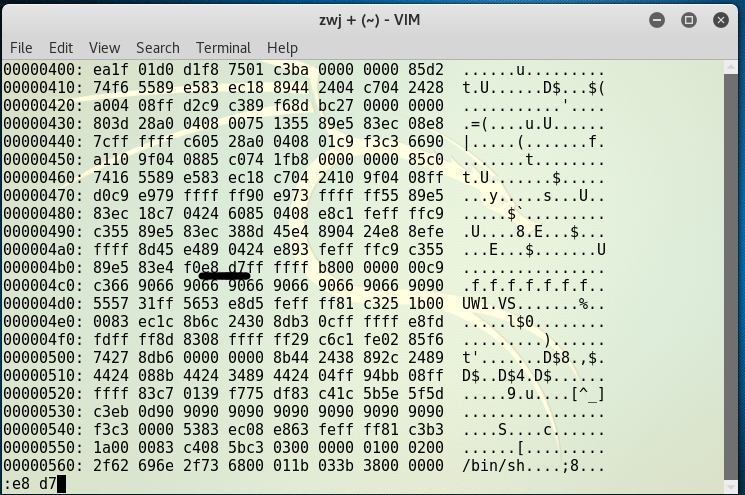Click offset '00000420:'
The width and height of the screenshot is (745, 495).
[x=43, y=105]
